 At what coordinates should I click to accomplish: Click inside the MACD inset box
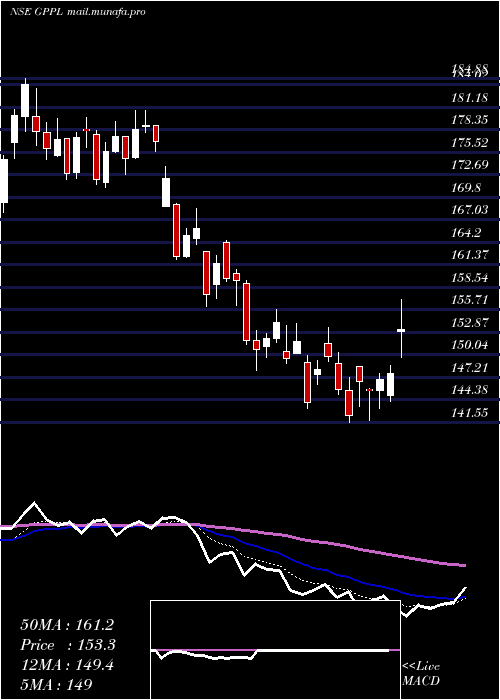tap(275, 650)
